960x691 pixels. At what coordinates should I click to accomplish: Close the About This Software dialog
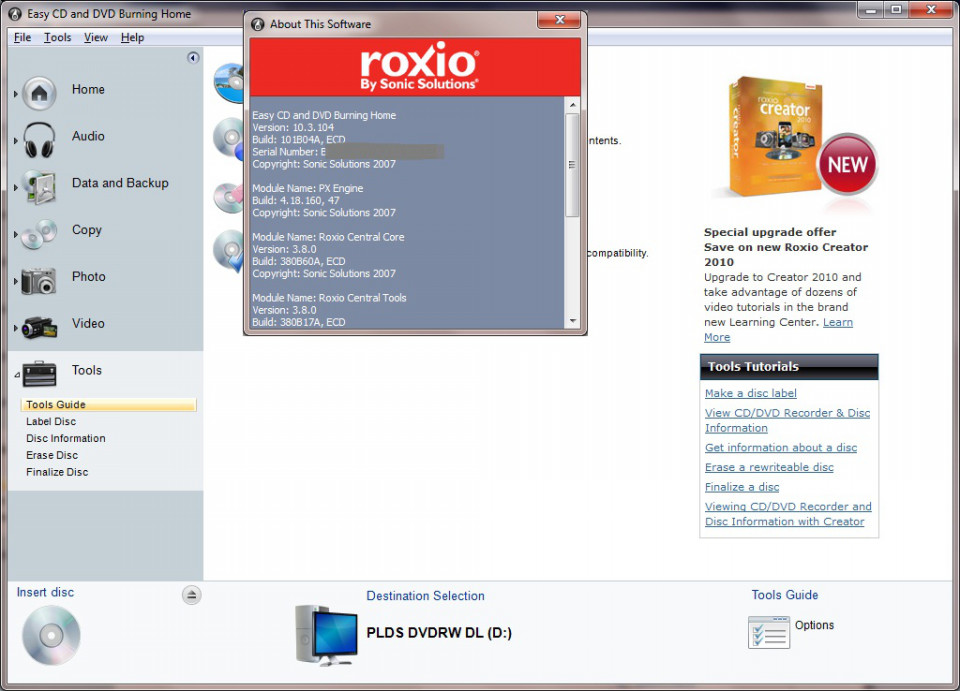tap(559, 20)
